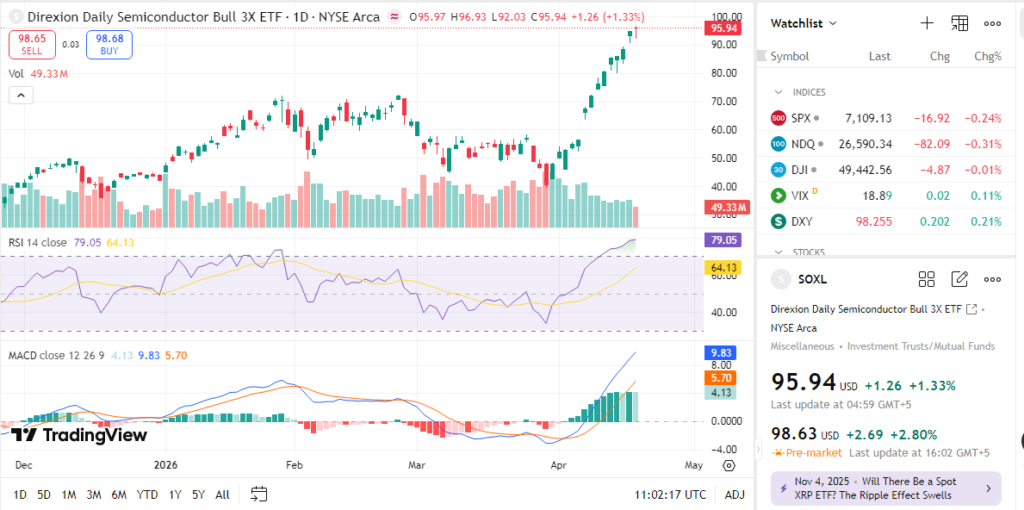Image resolution: width=1024 pixels, height=510 pixels.
Task: Open the Watchlist name dropdown
Action: point(805,23)
